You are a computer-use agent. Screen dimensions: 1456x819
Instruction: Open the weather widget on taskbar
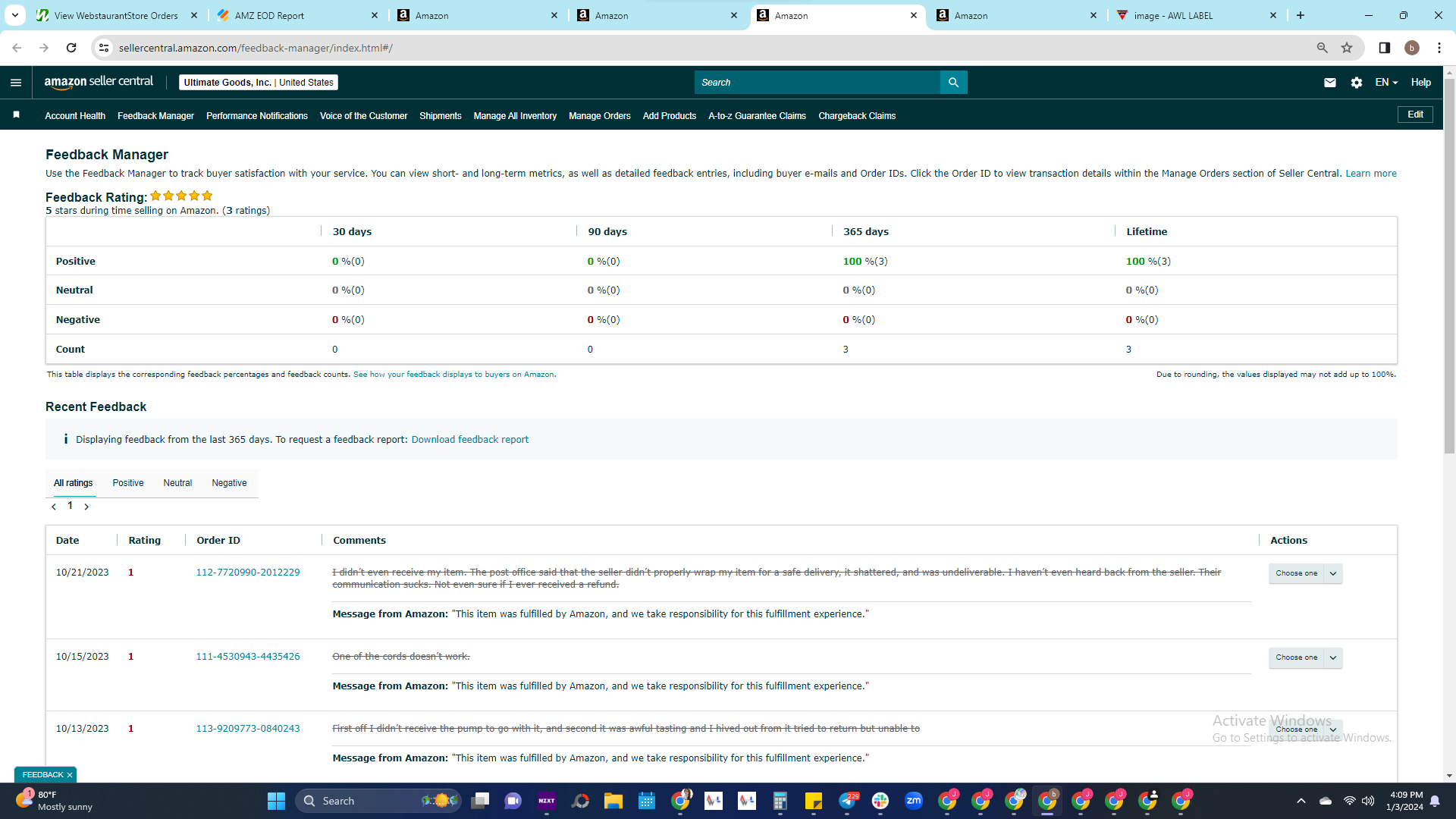(55, 801)
